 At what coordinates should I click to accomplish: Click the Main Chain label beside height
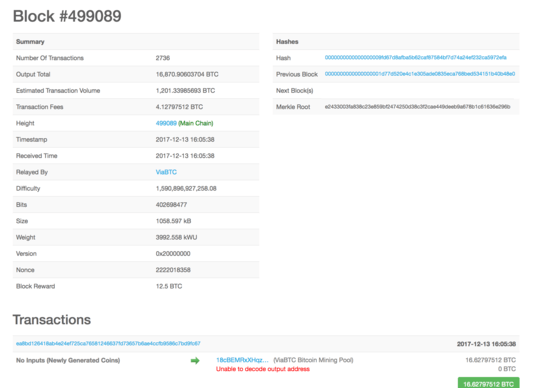click(x=196, y=123)
